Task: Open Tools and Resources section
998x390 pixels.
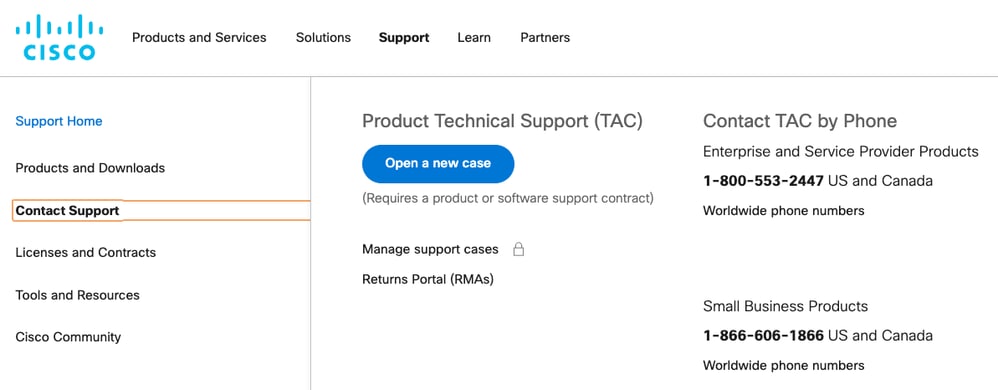Action: click(77, 295)
